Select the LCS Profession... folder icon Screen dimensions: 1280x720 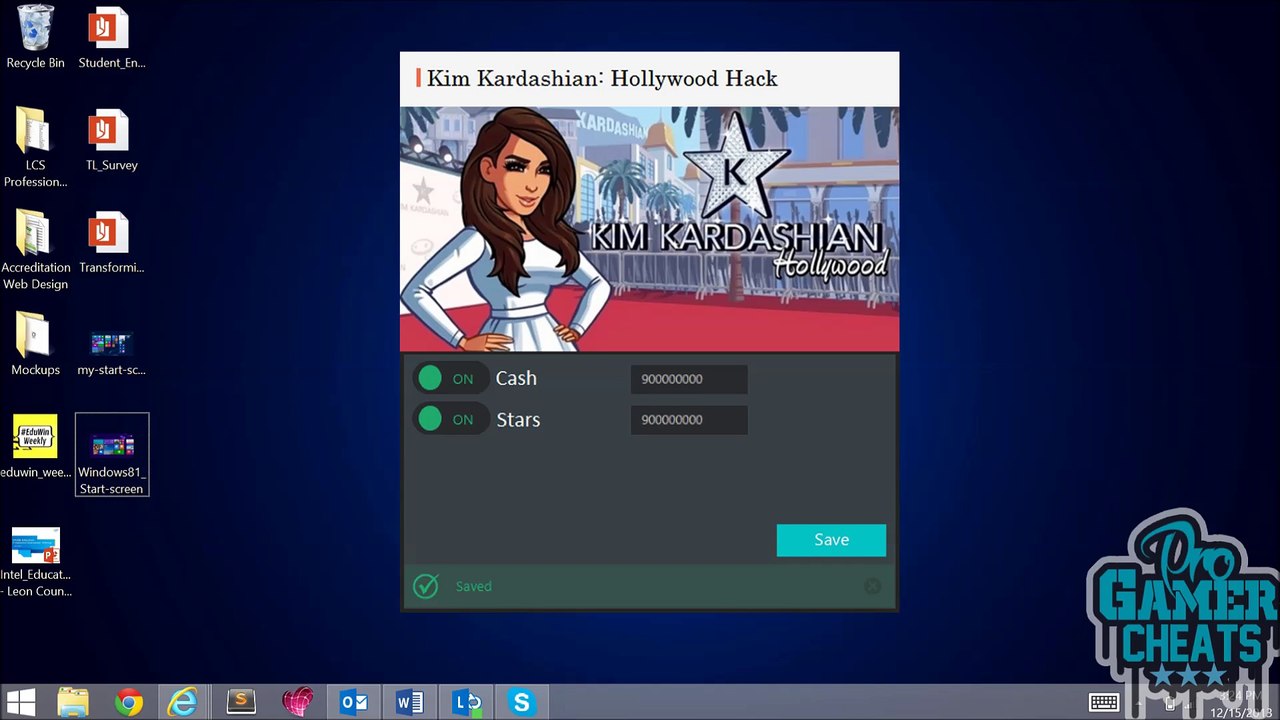35,148
